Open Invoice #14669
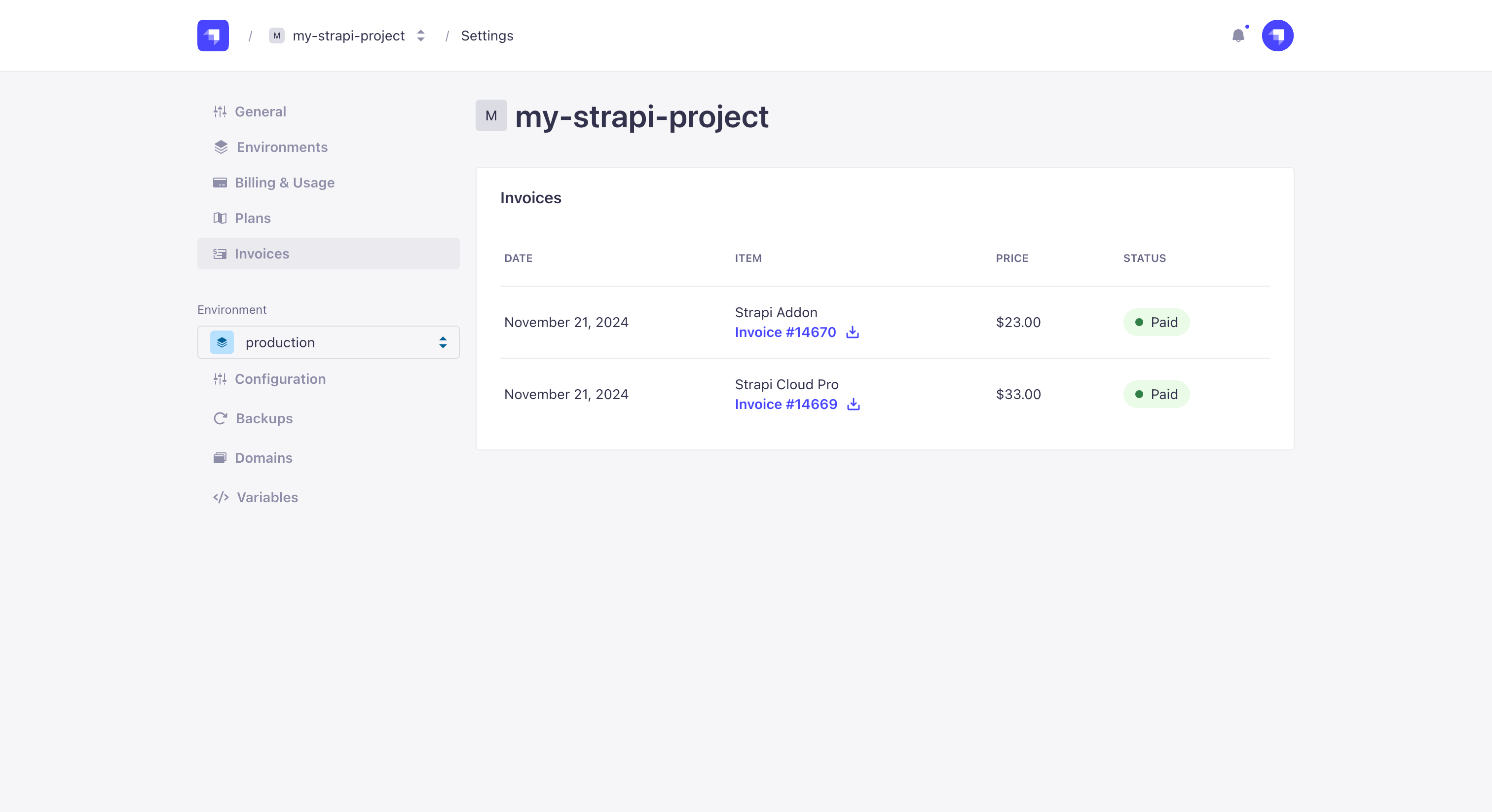This screenshot has height=812, width=1492. 785,404
